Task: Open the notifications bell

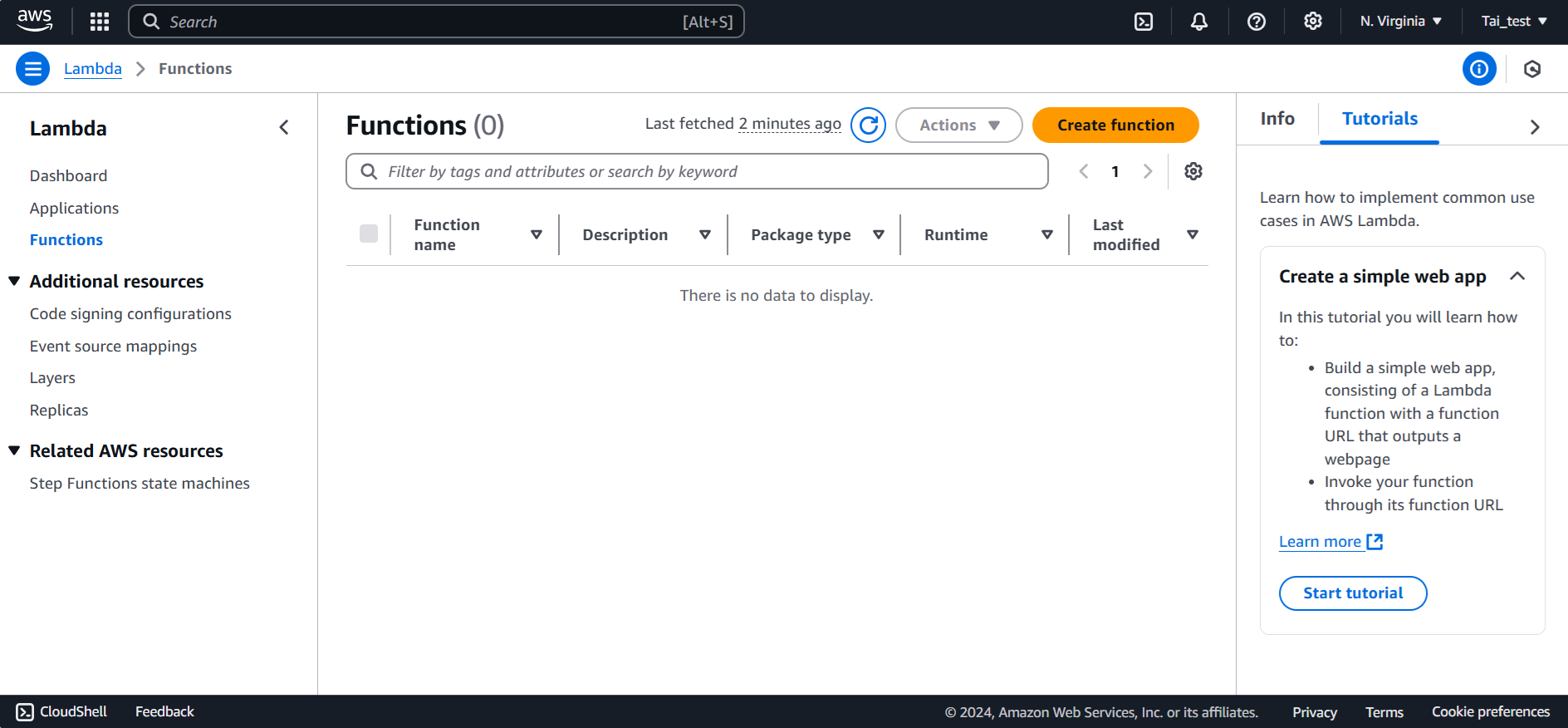Action: pyautogui.click(x=1199, y=22)
